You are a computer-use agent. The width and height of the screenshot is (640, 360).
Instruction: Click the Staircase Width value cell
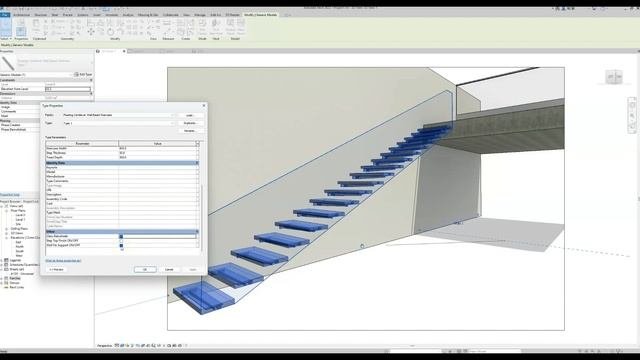(157, 148)
